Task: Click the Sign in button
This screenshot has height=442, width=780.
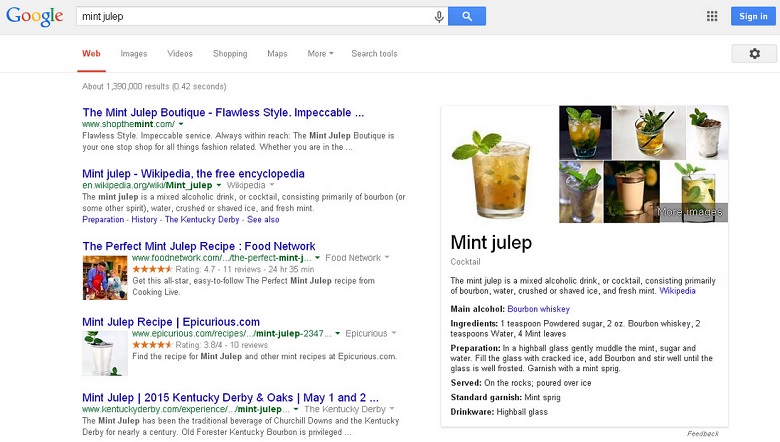Action: tap(751, 16)
